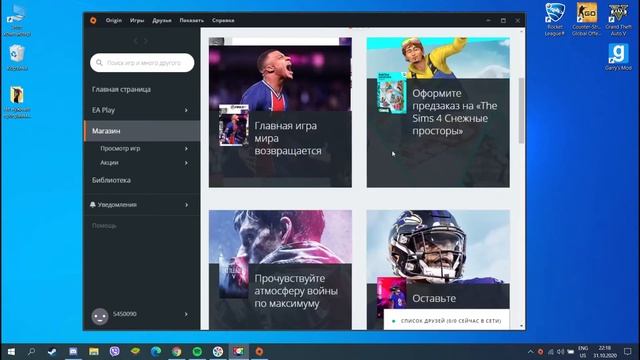The height and width of the screenshot is (360, 640).
Task: Show hidden system tray icons
Action: click(530, 351)
